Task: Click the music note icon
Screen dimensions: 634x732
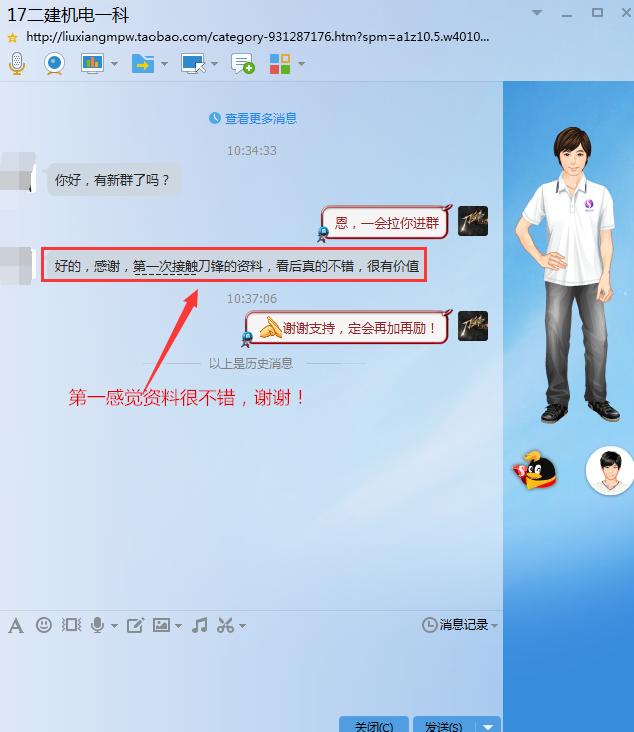Action: (199, 625)
